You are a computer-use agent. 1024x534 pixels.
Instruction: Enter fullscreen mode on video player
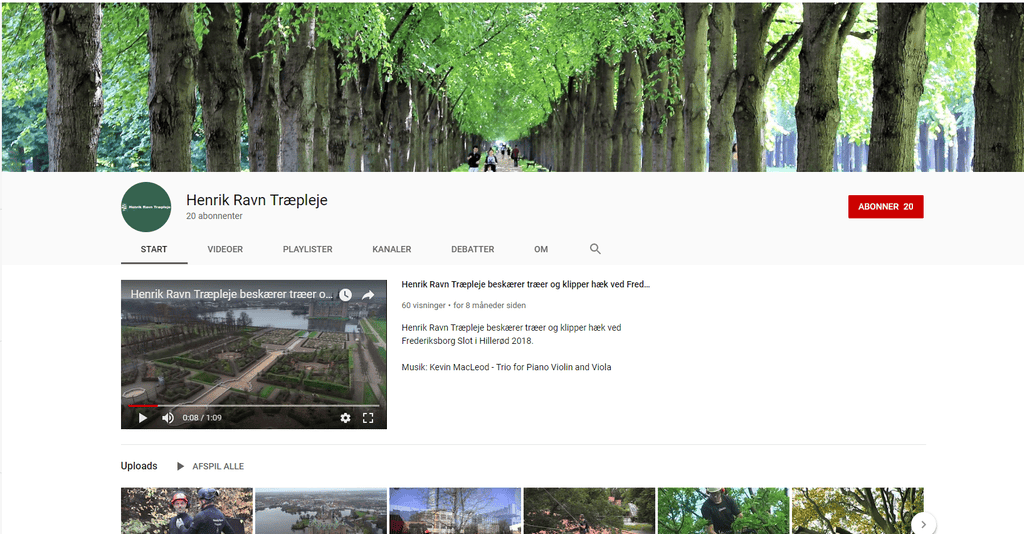tap(368, 418)
